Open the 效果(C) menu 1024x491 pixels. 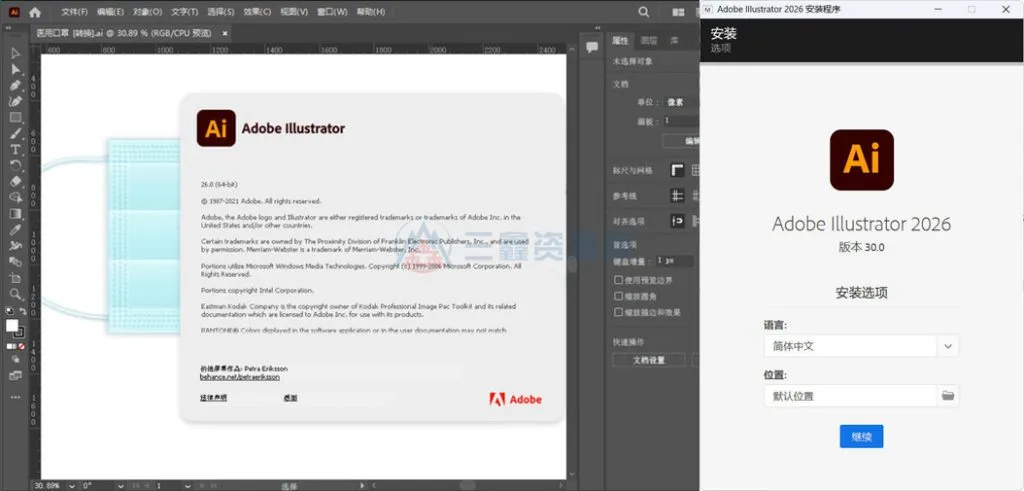(257, 12)
